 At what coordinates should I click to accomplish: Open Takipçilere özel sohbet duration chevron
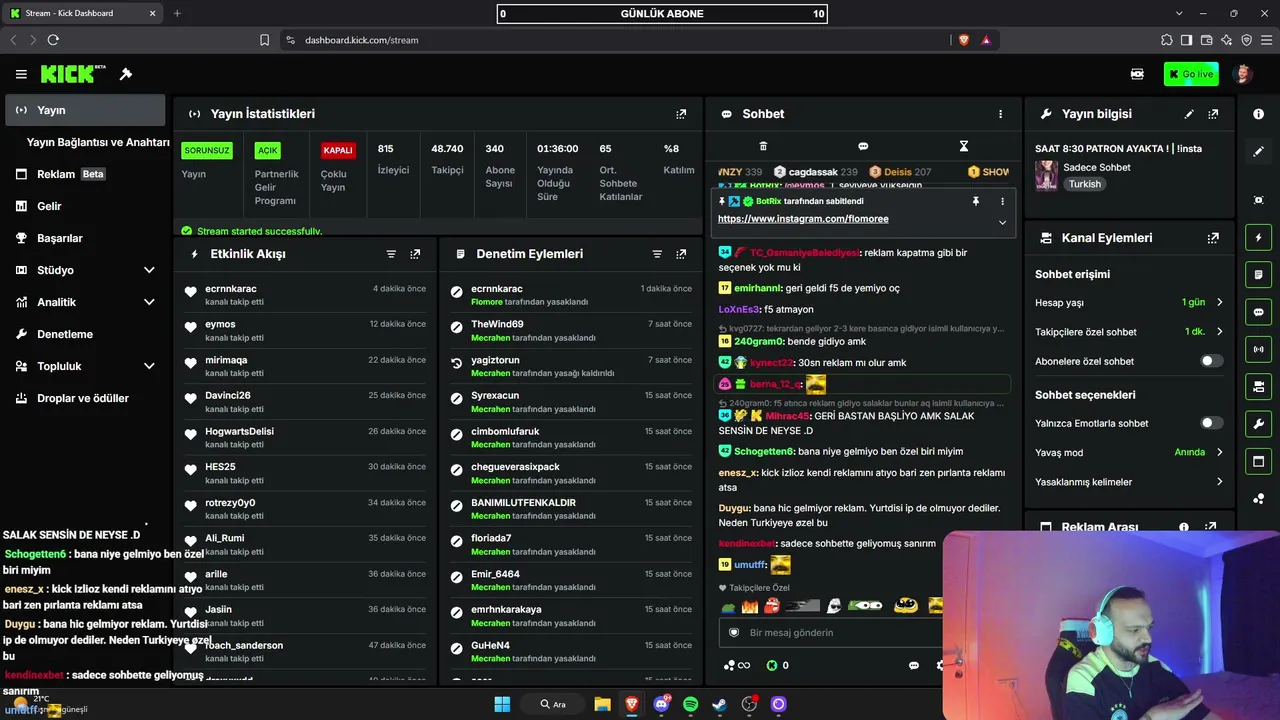point(1220,331)
